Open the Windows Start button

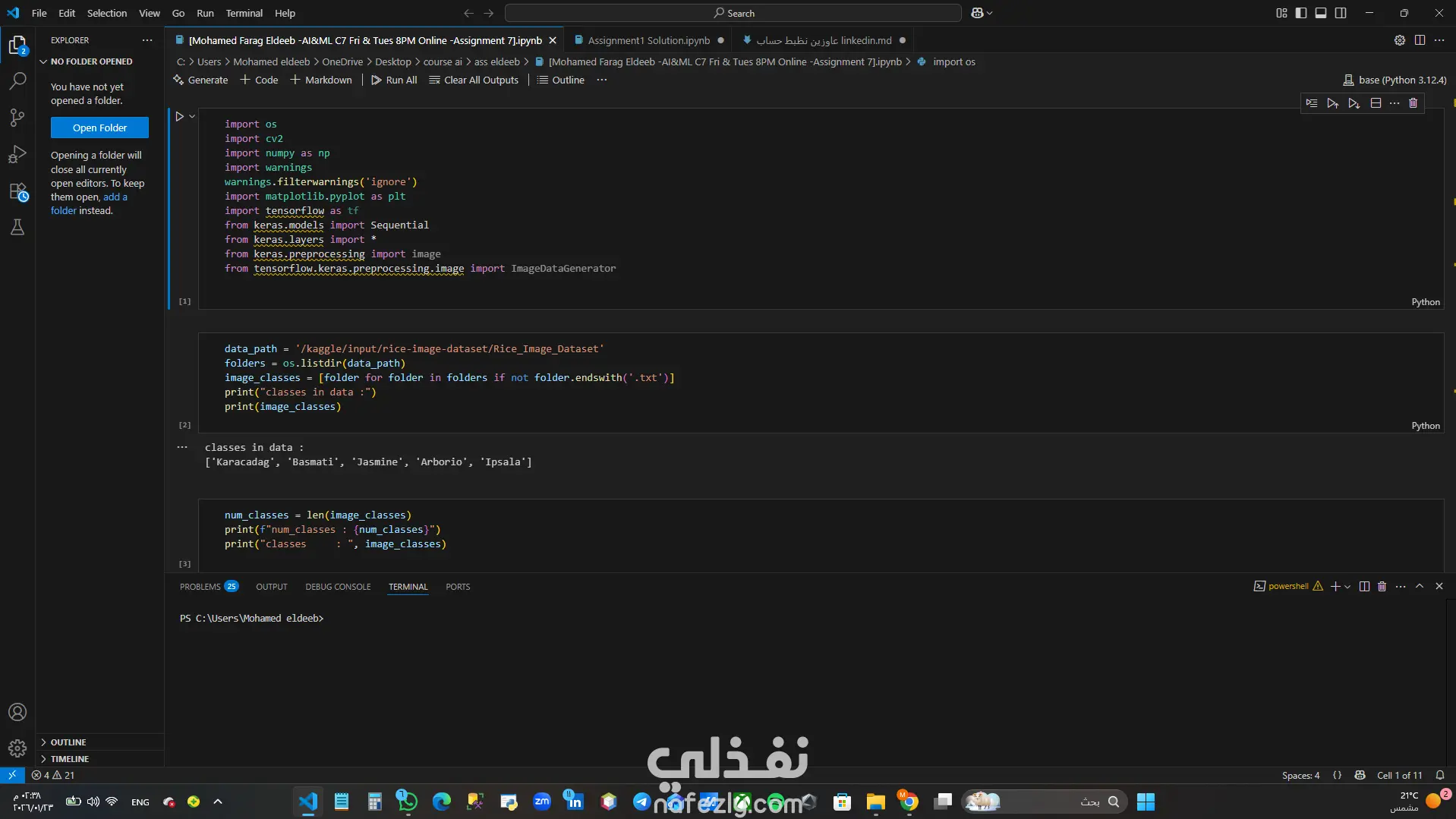(x=1146, y=802)
